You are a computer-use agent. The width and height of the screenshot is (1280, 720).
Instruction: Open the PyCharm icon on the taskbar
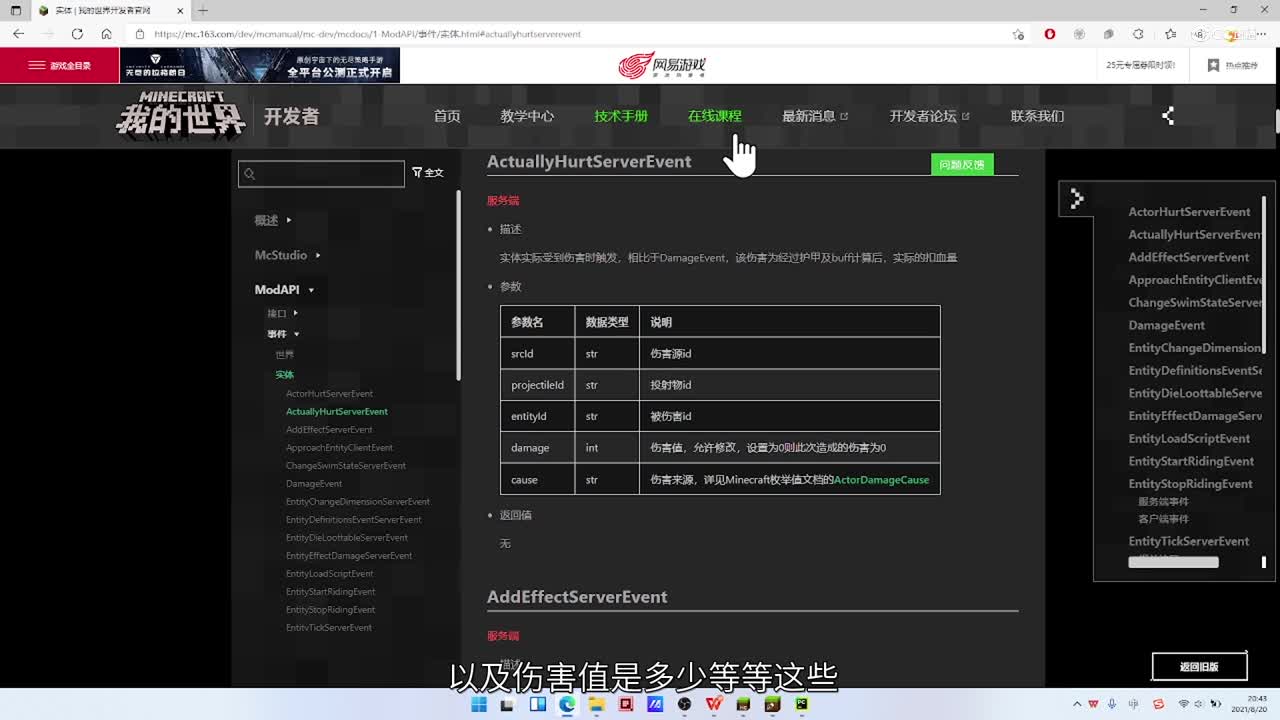(x=802, y=705)
